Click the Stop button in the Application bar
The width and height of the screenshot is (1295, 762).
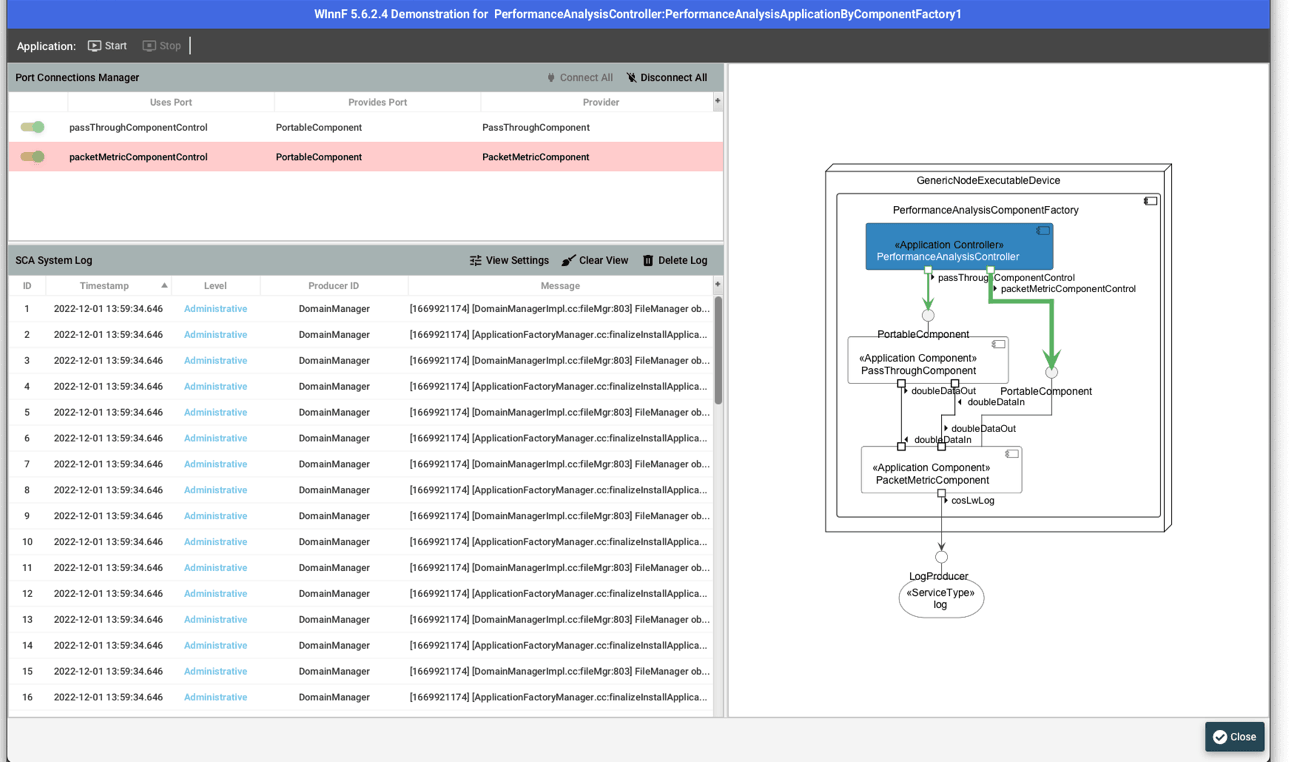pos(162,45)
